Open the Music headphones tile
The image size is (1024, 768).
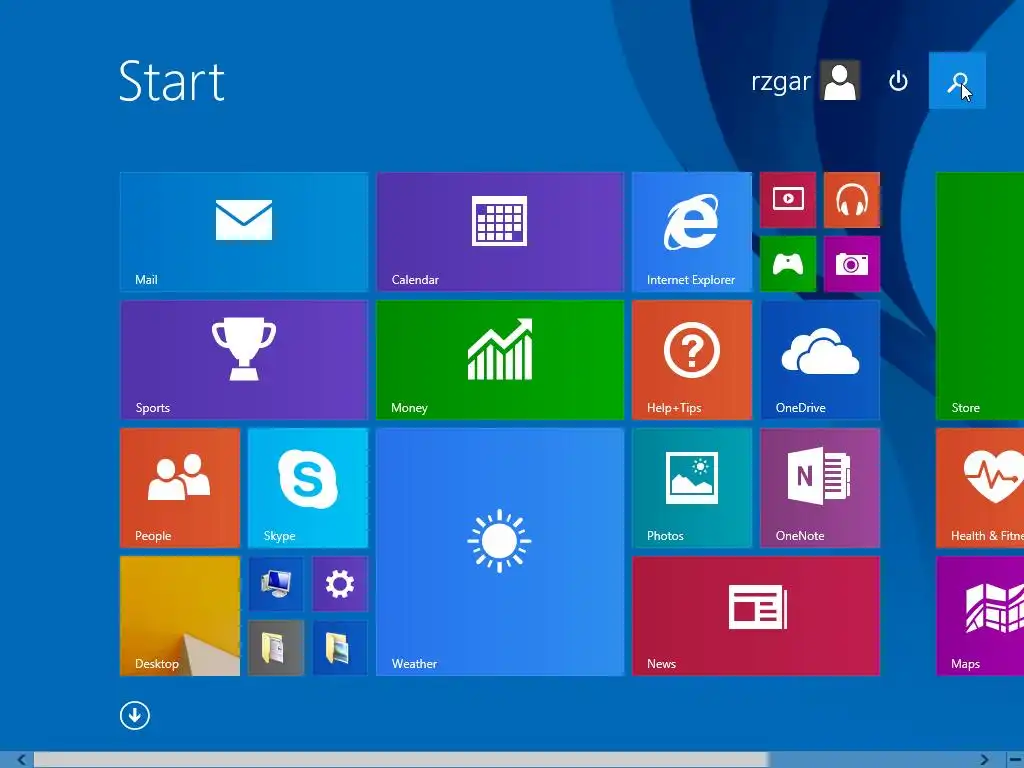click(852, 200)
